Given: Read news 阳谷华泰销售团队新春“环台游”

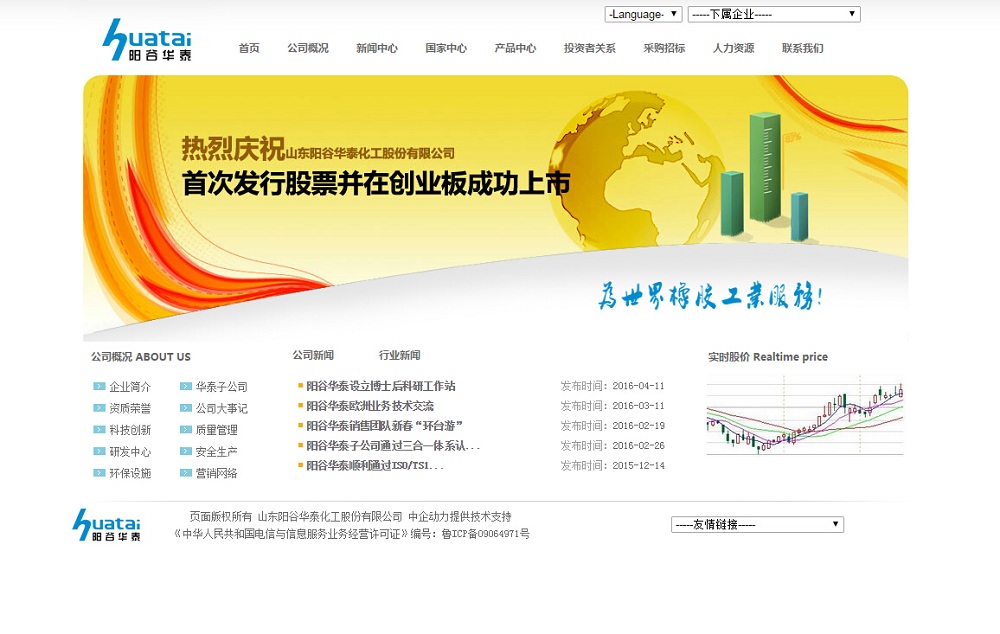Looking at the screenshot, I should pyautogui.click(x=385, y=425).
